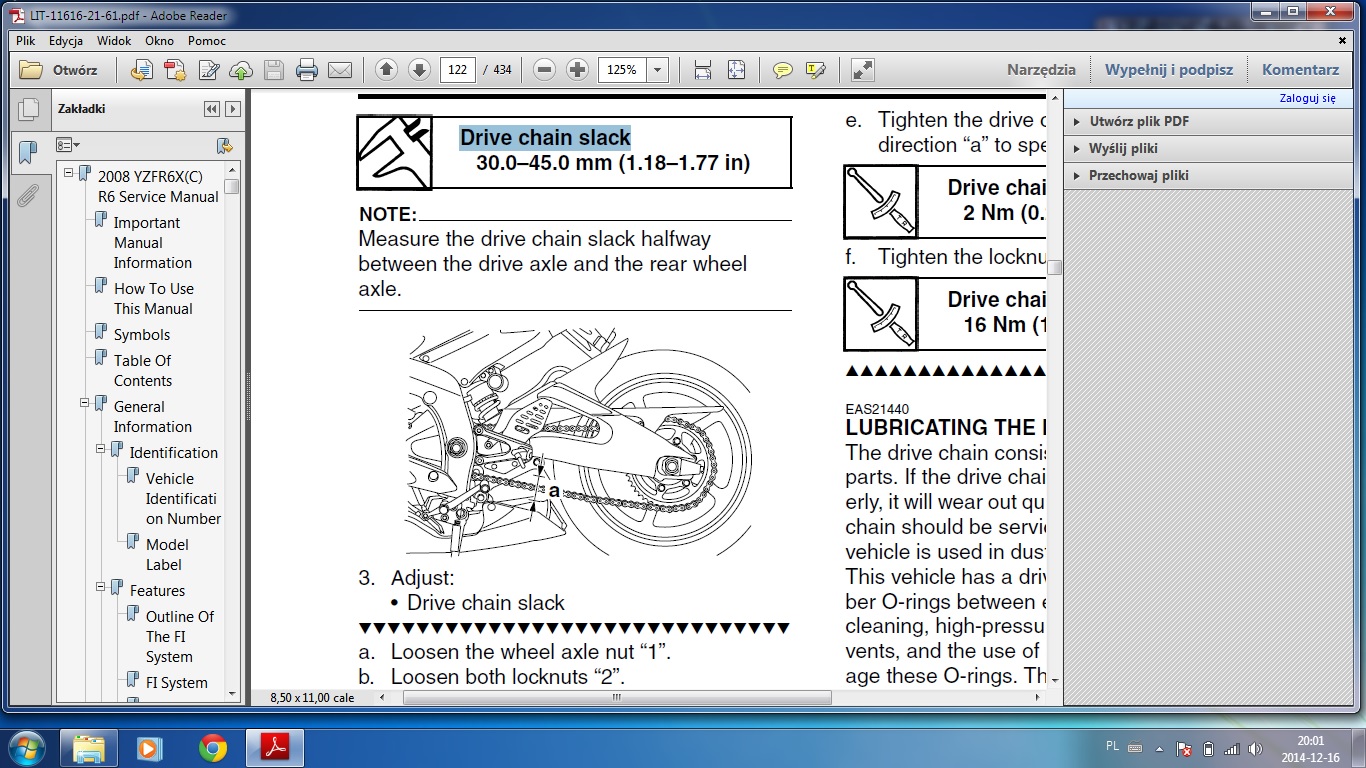Open the Widok menu
This screenshot has width=1366, height=768.
114,41
